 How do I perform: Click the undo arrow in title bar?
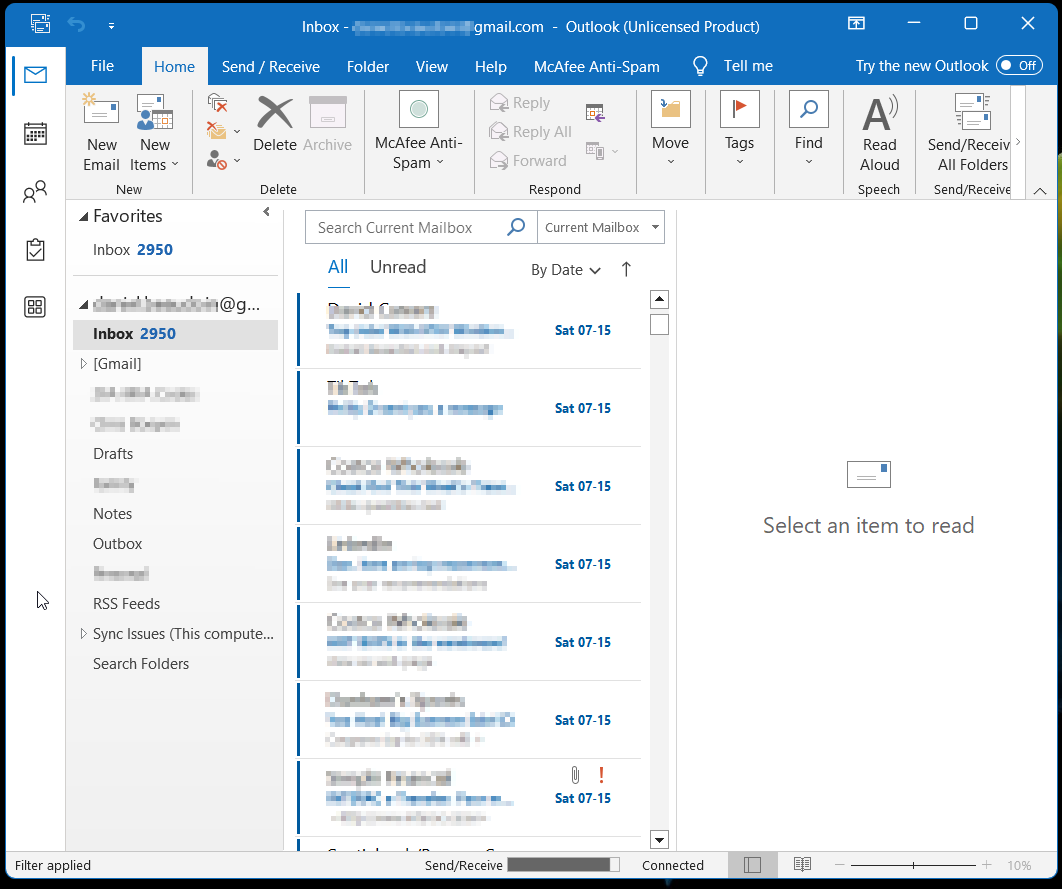[77, 26]
